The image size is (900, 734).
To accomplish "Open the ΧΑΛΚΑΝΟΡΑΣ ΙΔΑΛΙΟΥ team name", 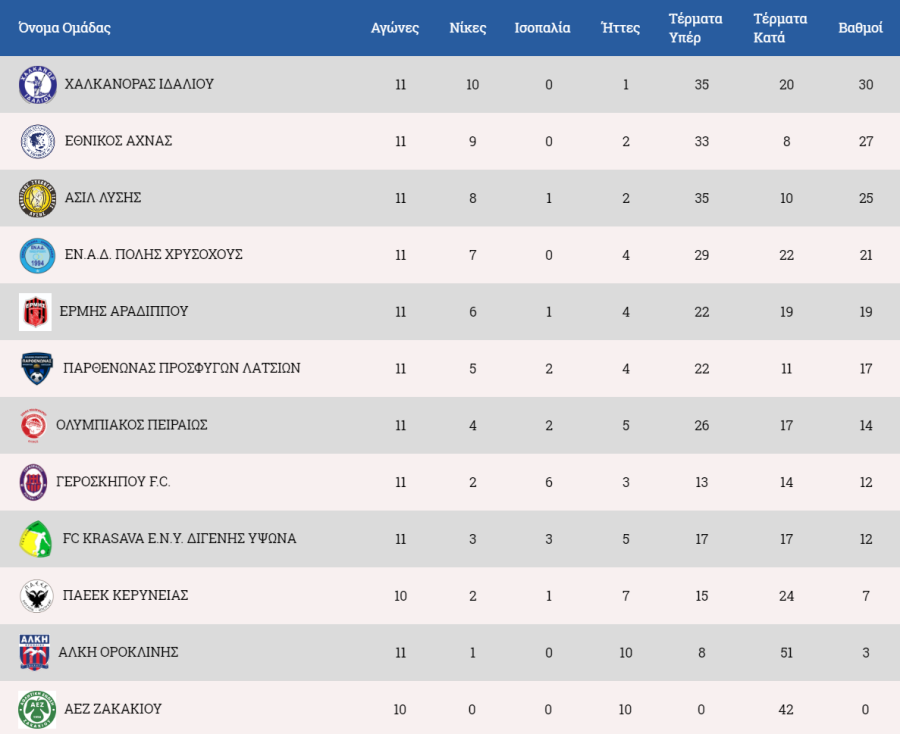I will point(139,84).
